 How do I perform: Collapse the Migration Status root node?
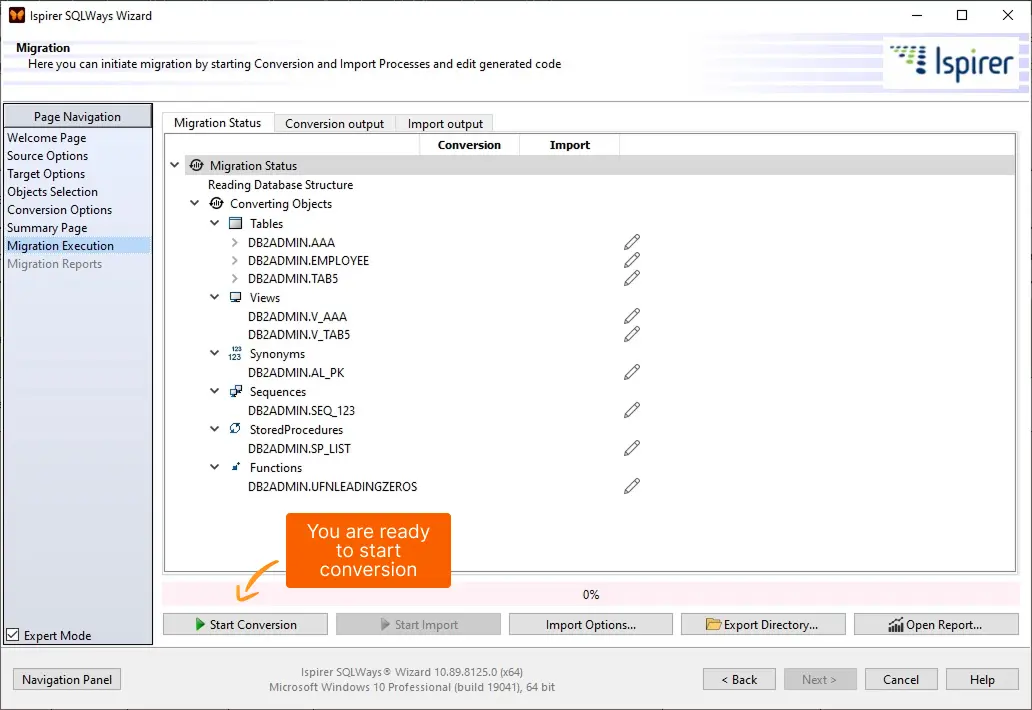(174, 165)
